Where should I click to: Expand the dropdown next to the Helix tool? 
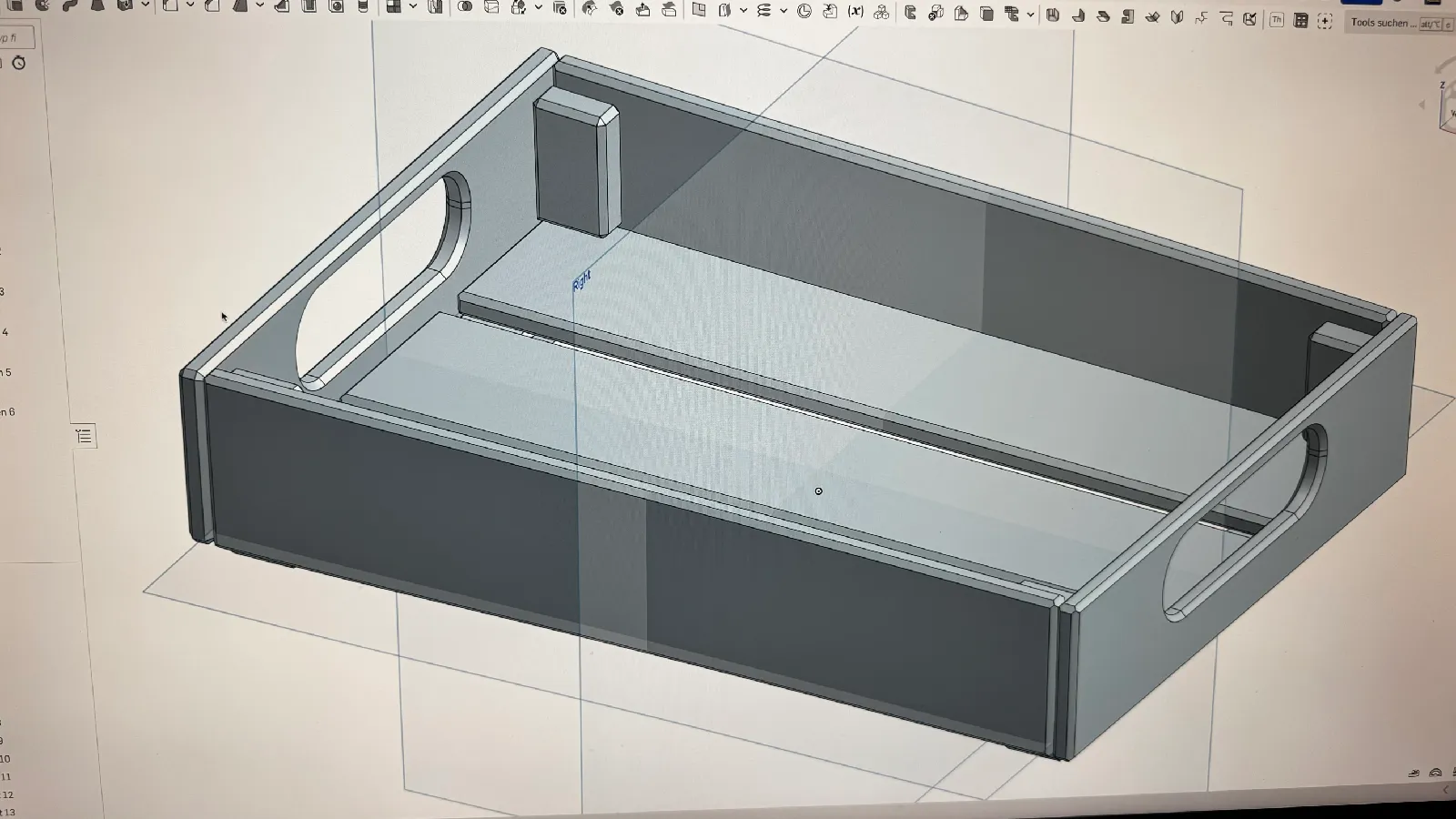(x=784, y=11)
